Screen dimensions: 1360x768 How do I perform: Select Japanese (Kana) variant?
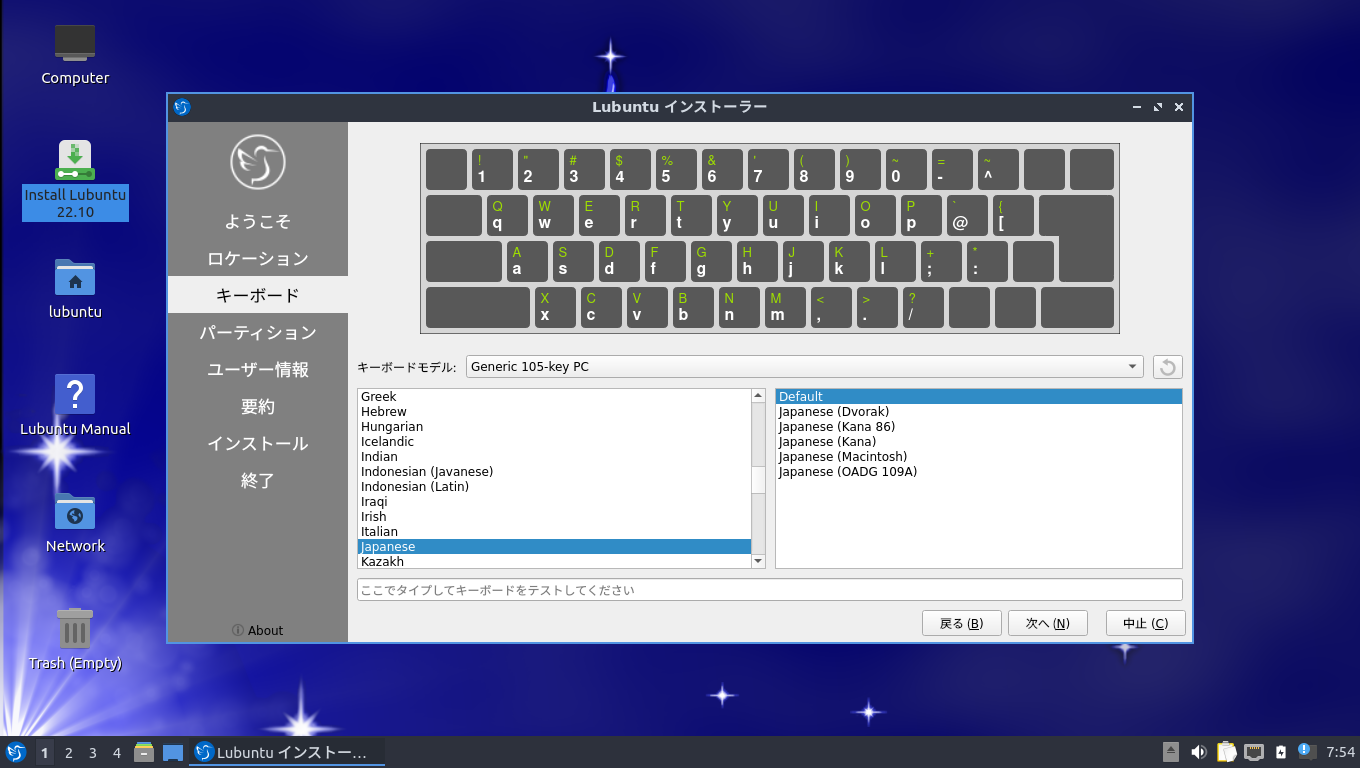click(x=979, y=442)
